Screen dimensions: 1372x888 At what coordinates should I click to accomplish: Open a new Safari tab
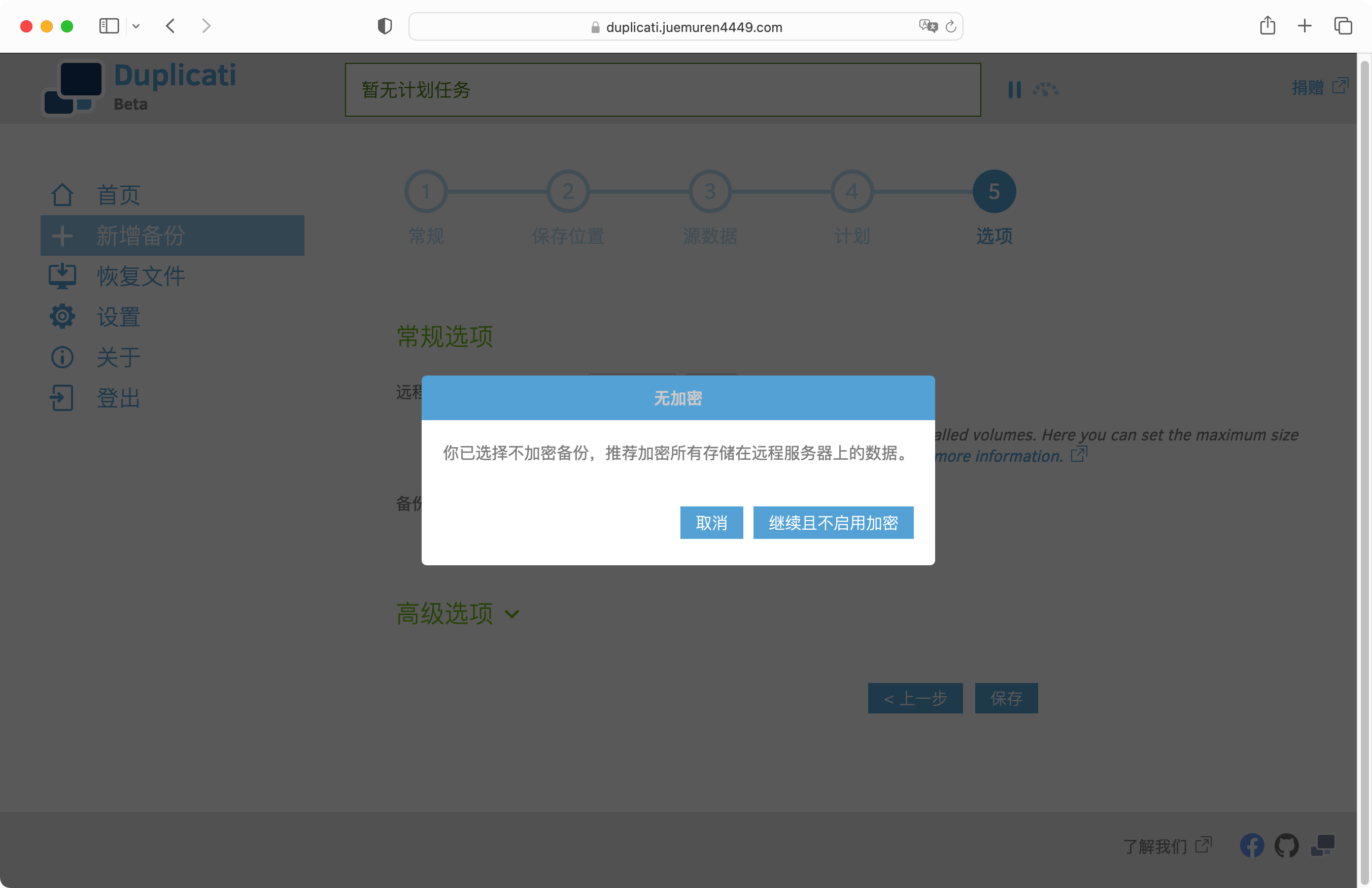click(x=1305, y=26)
